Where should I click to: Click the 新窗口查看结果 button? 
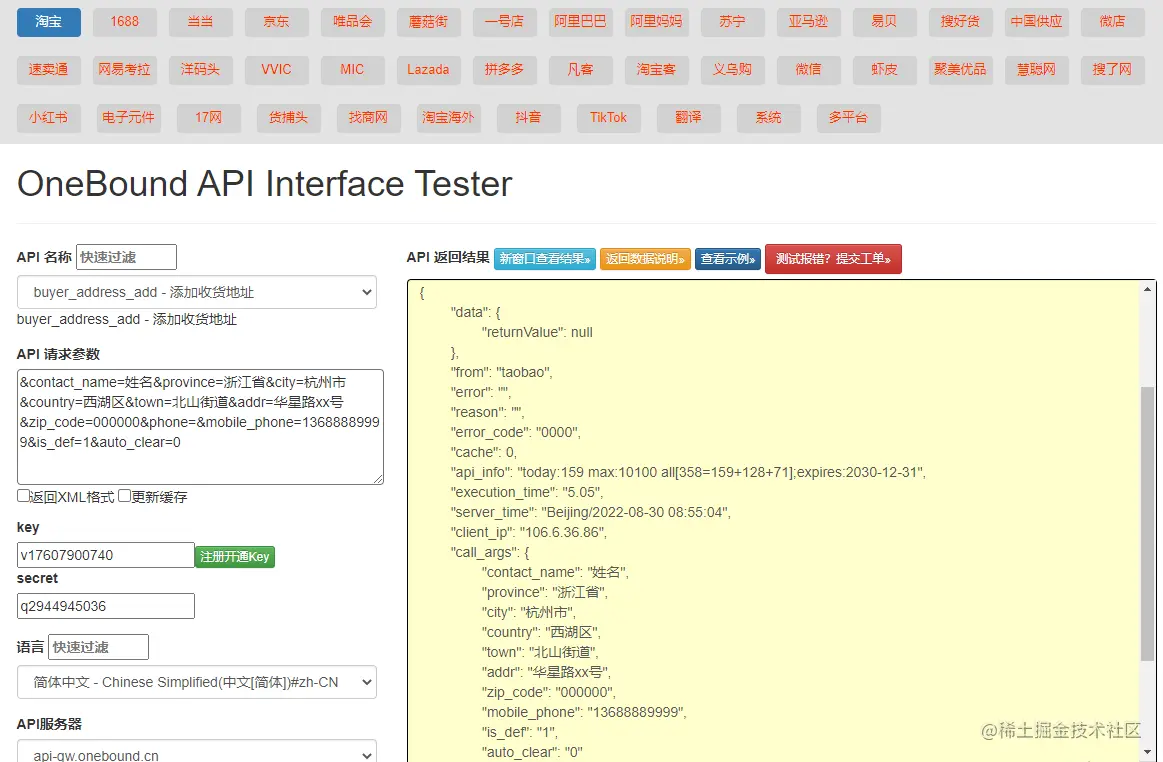click(x=544, y=259)
